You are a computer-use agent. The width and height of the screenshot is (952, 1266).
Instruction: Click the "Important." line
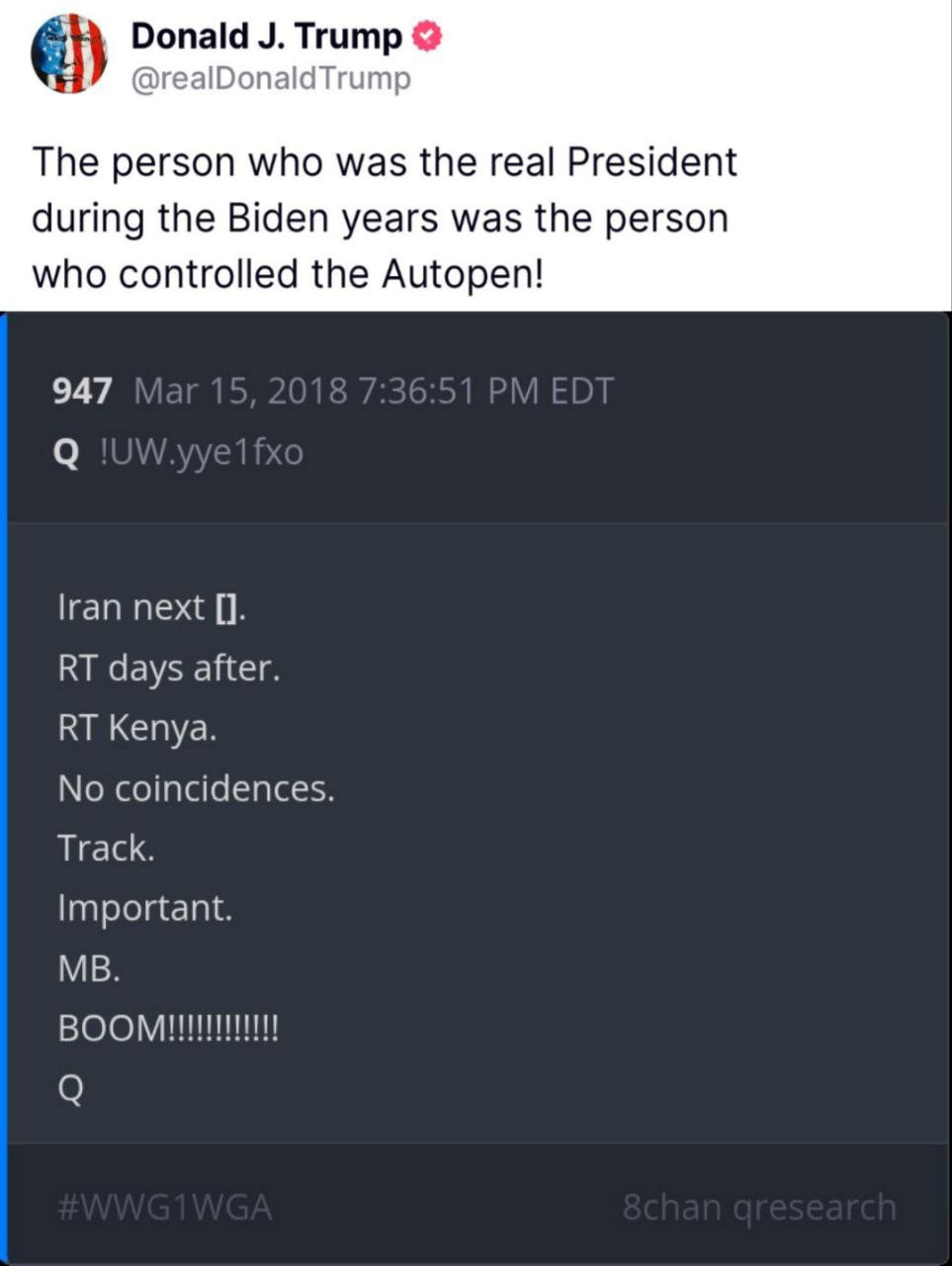click(145, 908)
